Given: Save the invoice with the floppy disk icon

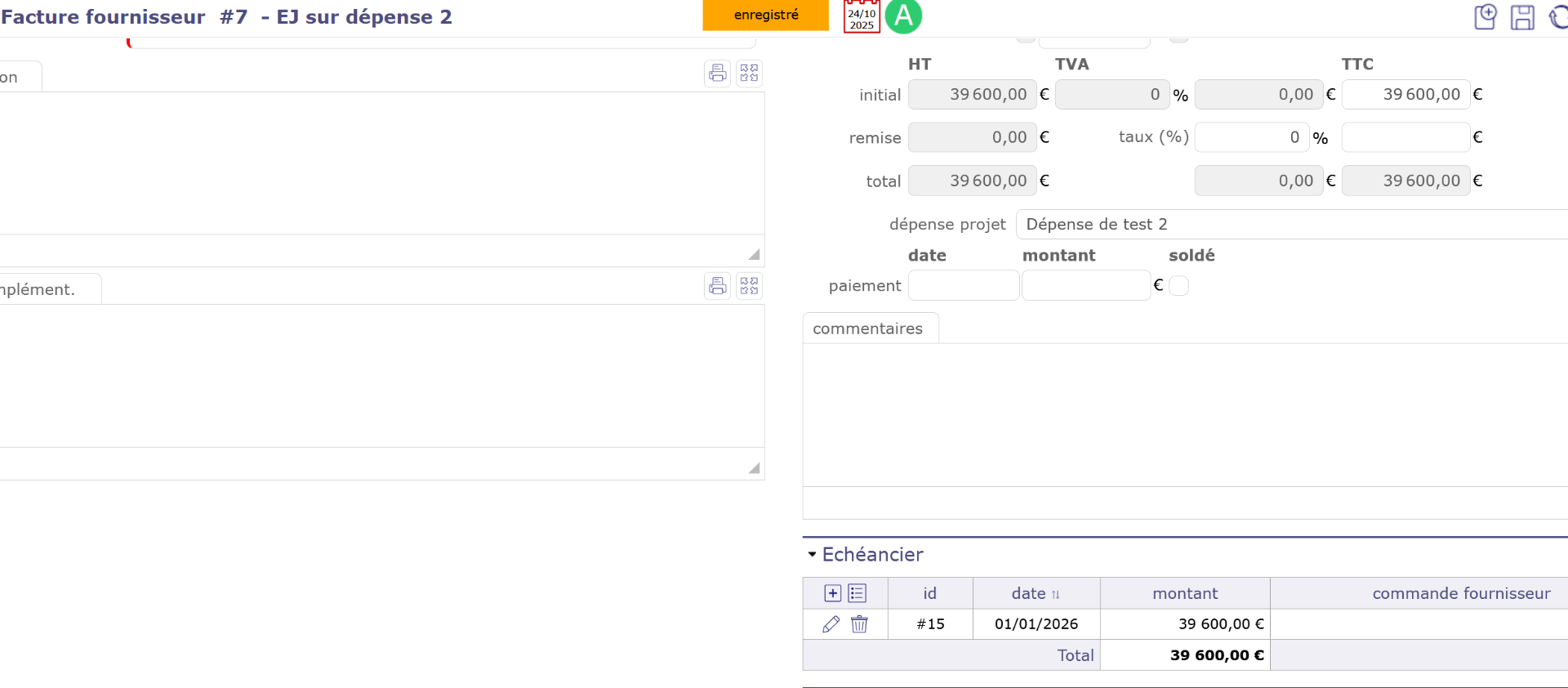Looking at the screenshot, I should [1522, 17].
